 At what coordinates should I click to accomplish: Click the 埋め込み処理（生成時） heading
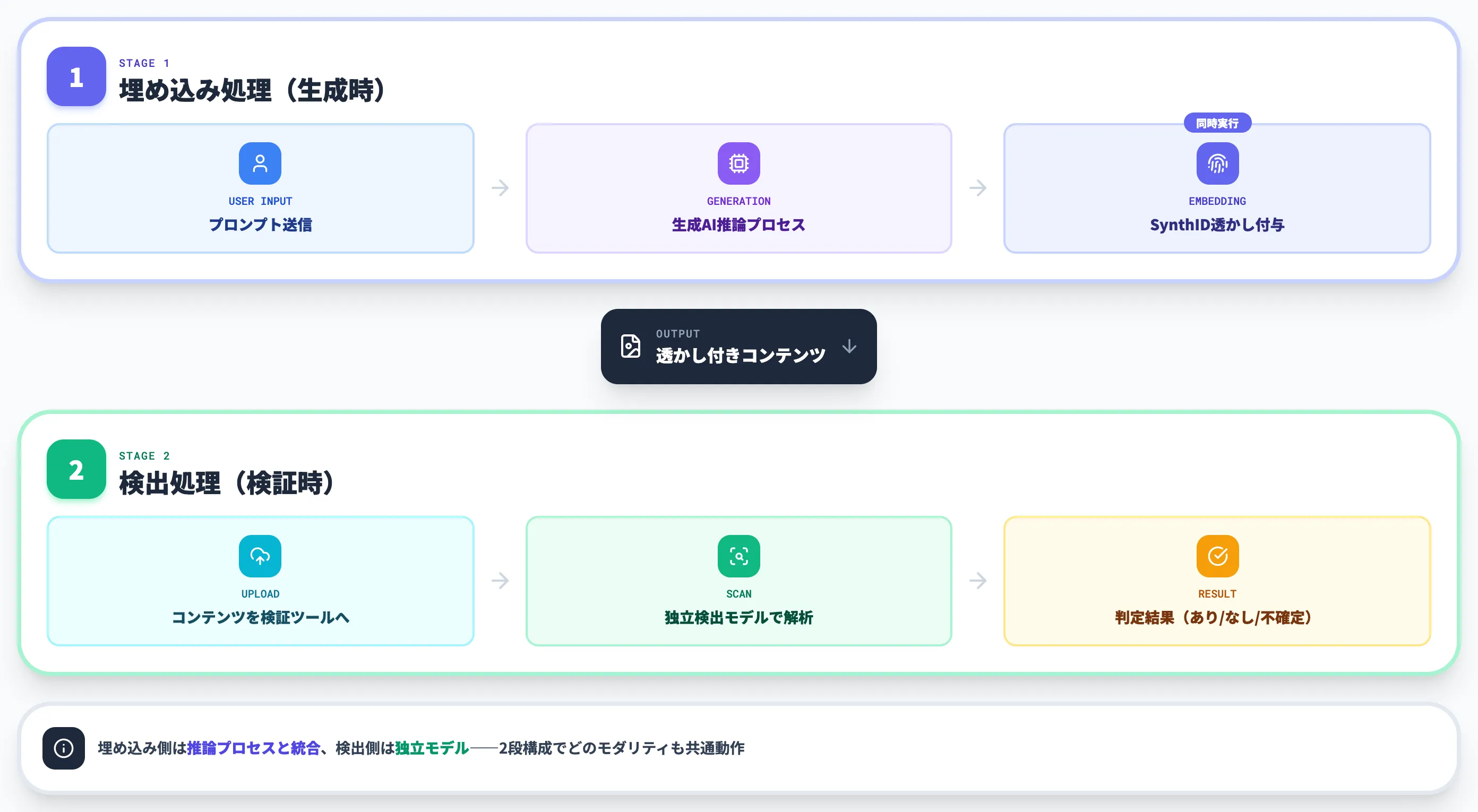click(254, 90)
